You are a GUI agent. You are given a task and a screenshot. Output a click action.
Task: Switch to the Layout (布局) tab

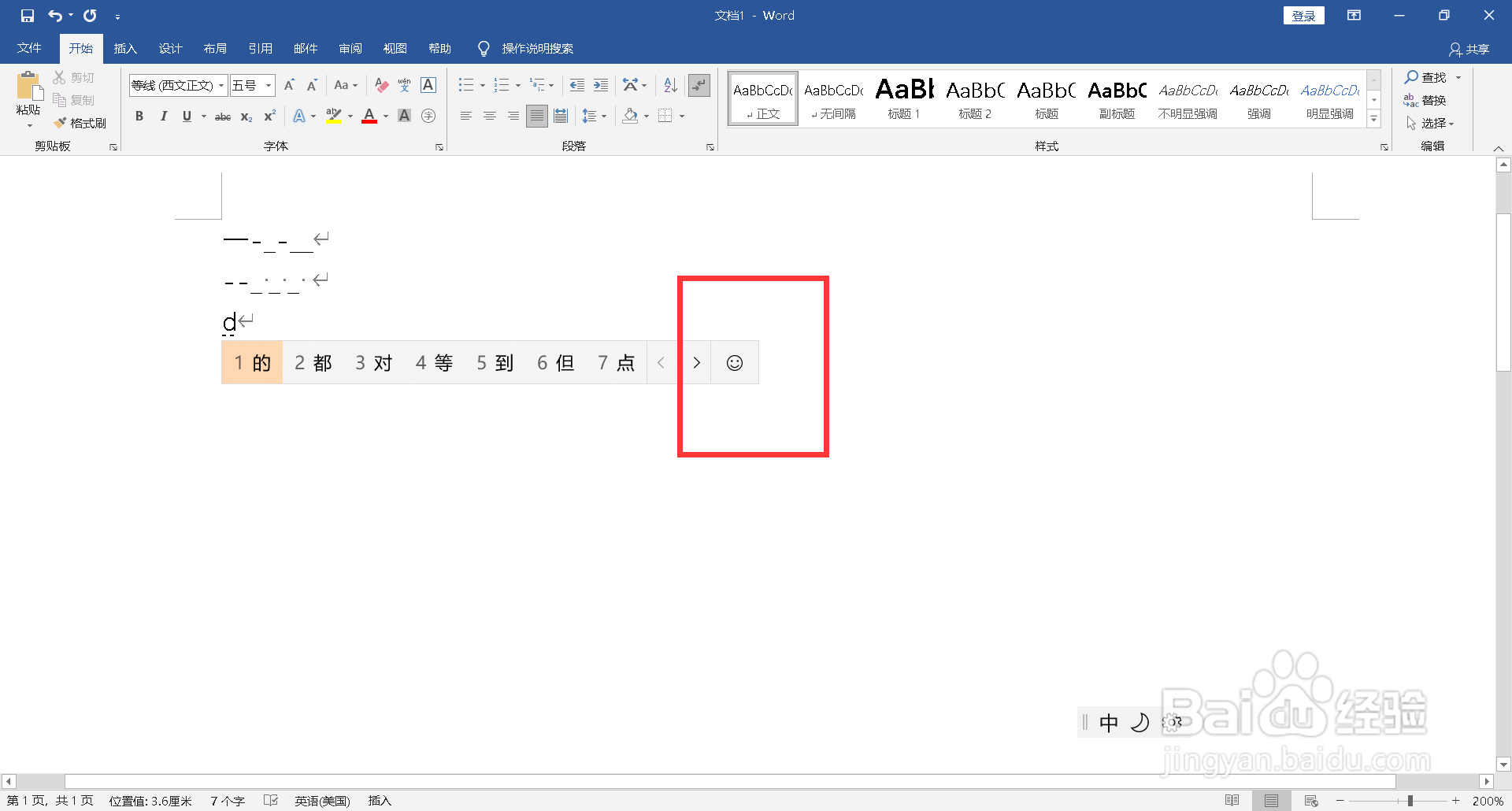click(215, 49)
